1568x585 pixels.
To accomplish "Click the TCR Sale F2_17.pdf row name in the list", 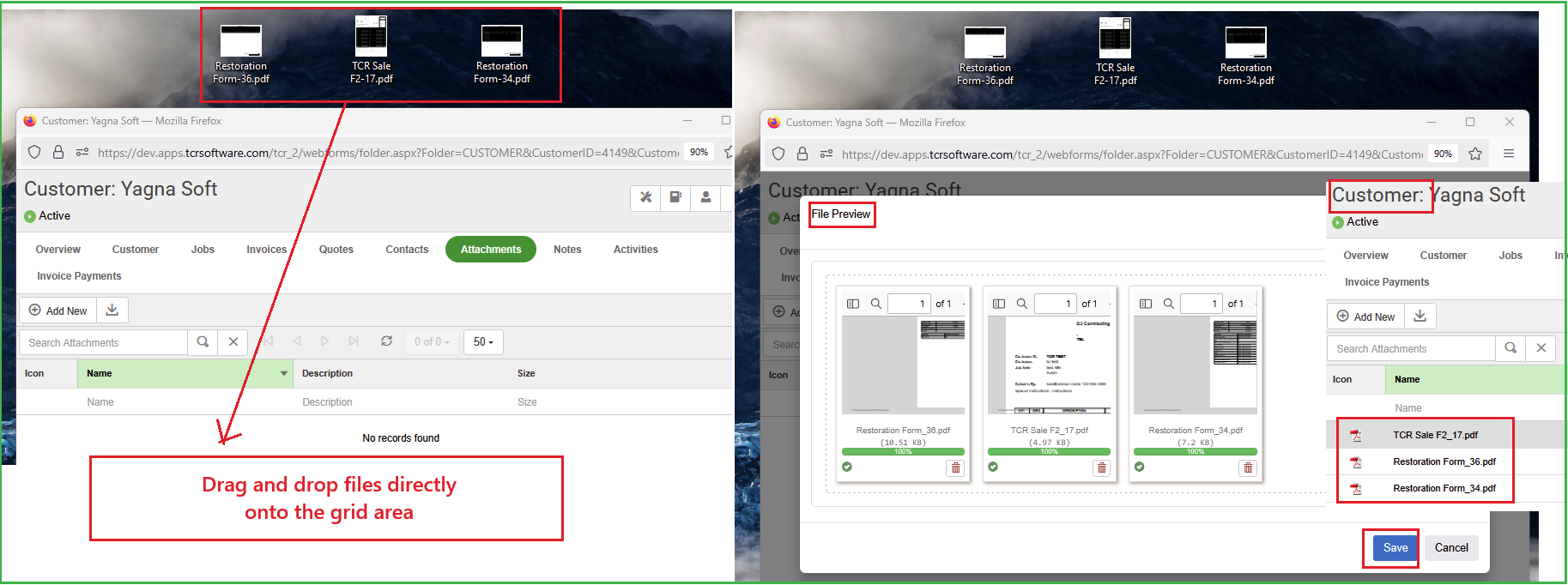I will (x=1435, y=436).
